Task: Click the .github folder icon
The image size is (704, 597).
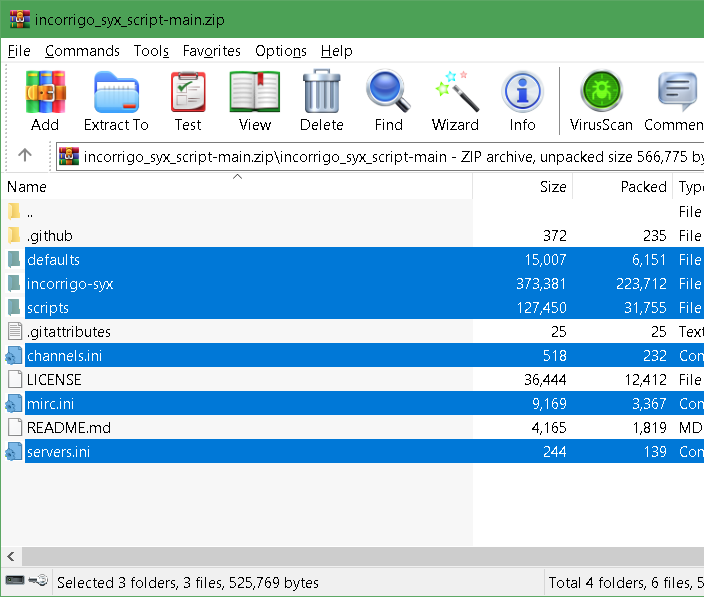Action: click(x=14, y=235)
